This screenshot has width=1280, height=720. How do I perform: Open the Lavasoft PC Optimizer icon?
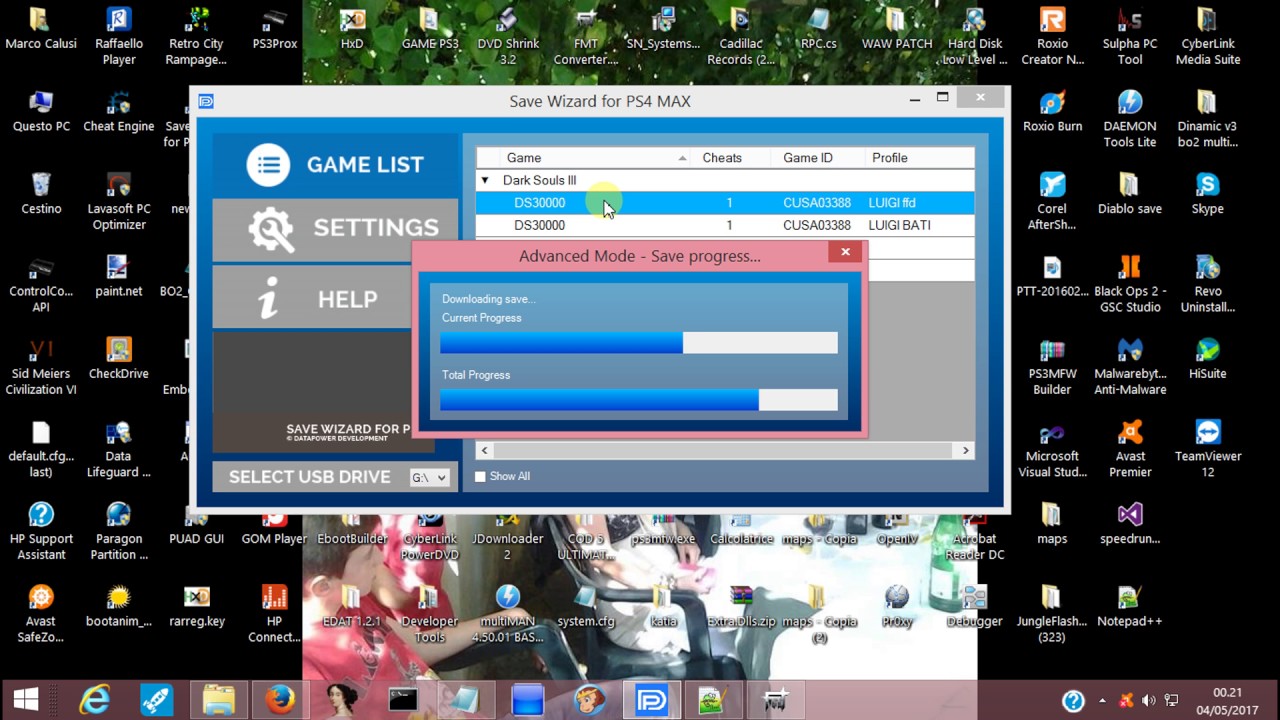tap(119, 201)
